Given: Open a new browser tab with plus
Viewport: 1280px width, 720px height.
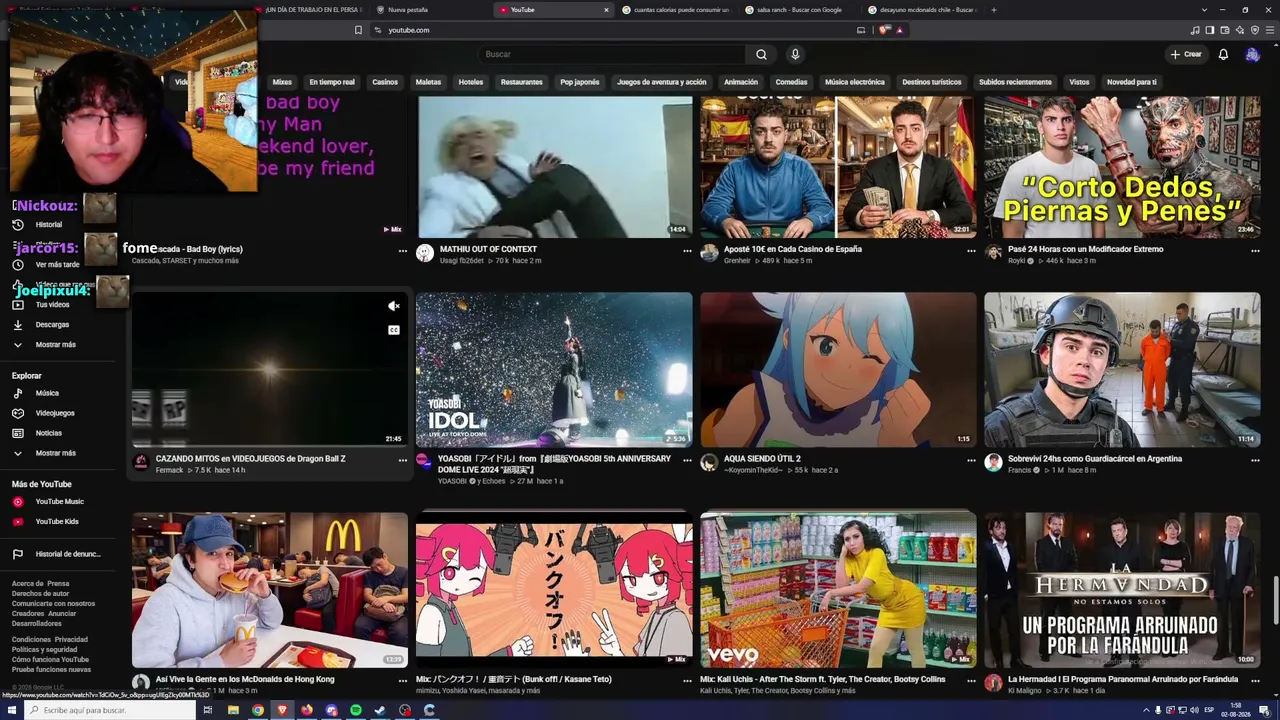Looking at the screenshot, I should click(x=993, y=10).
